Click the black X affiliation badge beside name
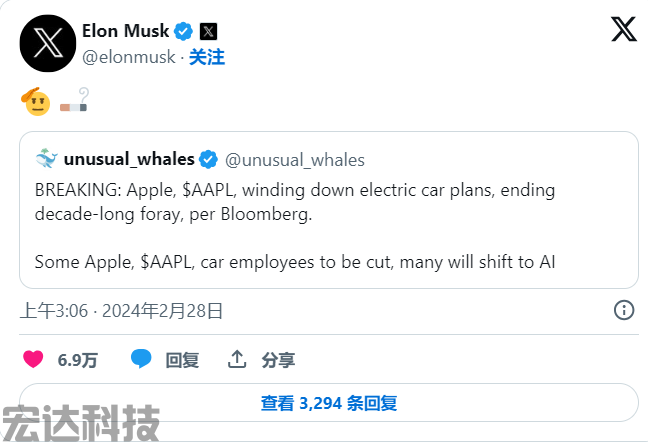The width and height of the screenshot is (648, 442). pos(208,31)
